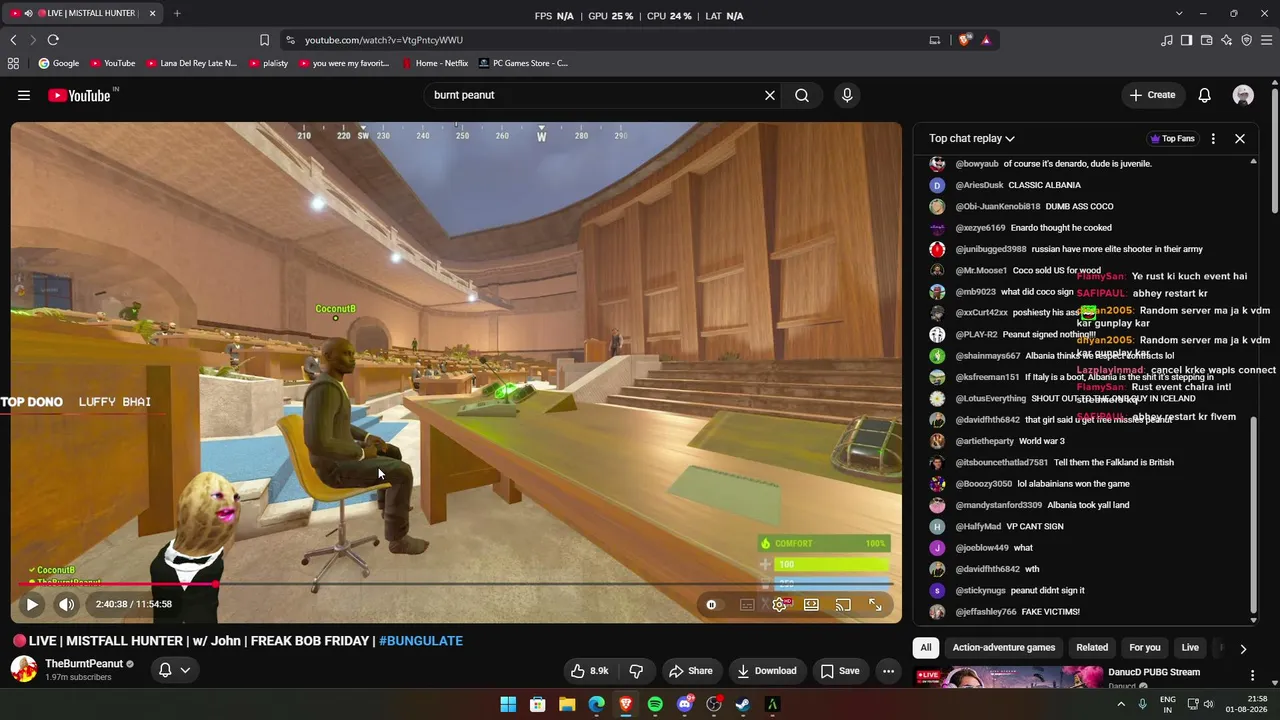Open YouTube notifications bell

click(1205, 95)
